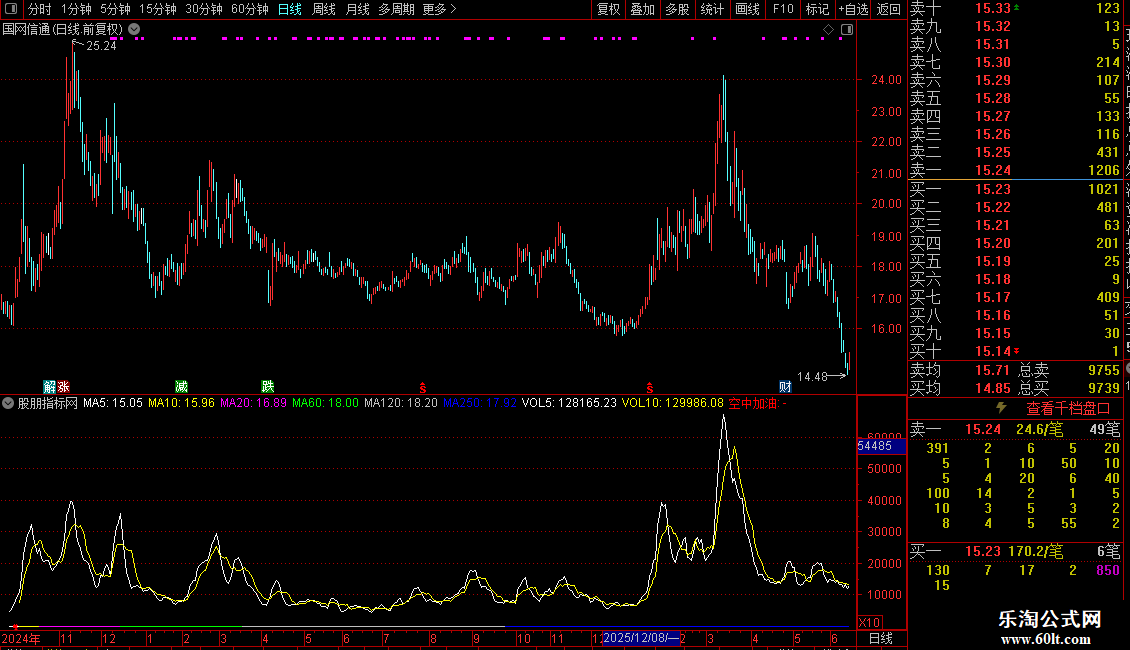Switch to 5分钟 period
The width and height of the screenshot is (1130, 650).
(115, 9)
